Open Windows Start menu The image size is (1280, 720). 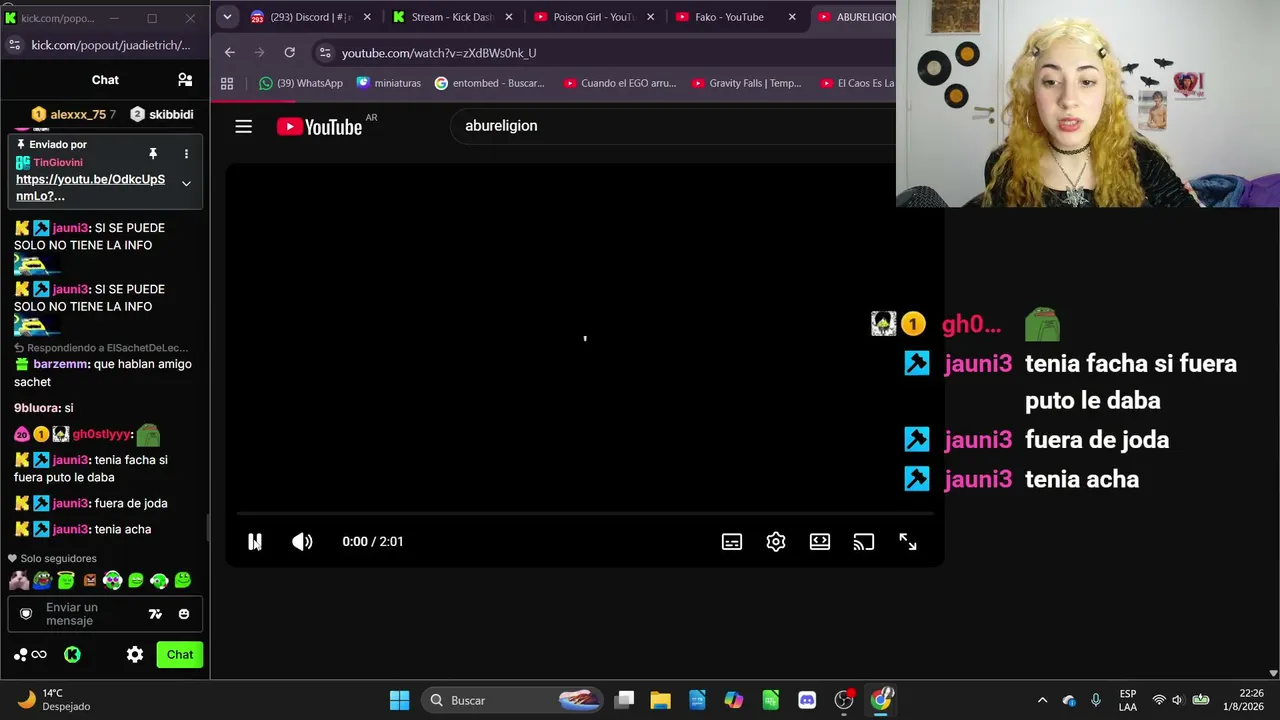pyautogui.click(x=399, y=700)
